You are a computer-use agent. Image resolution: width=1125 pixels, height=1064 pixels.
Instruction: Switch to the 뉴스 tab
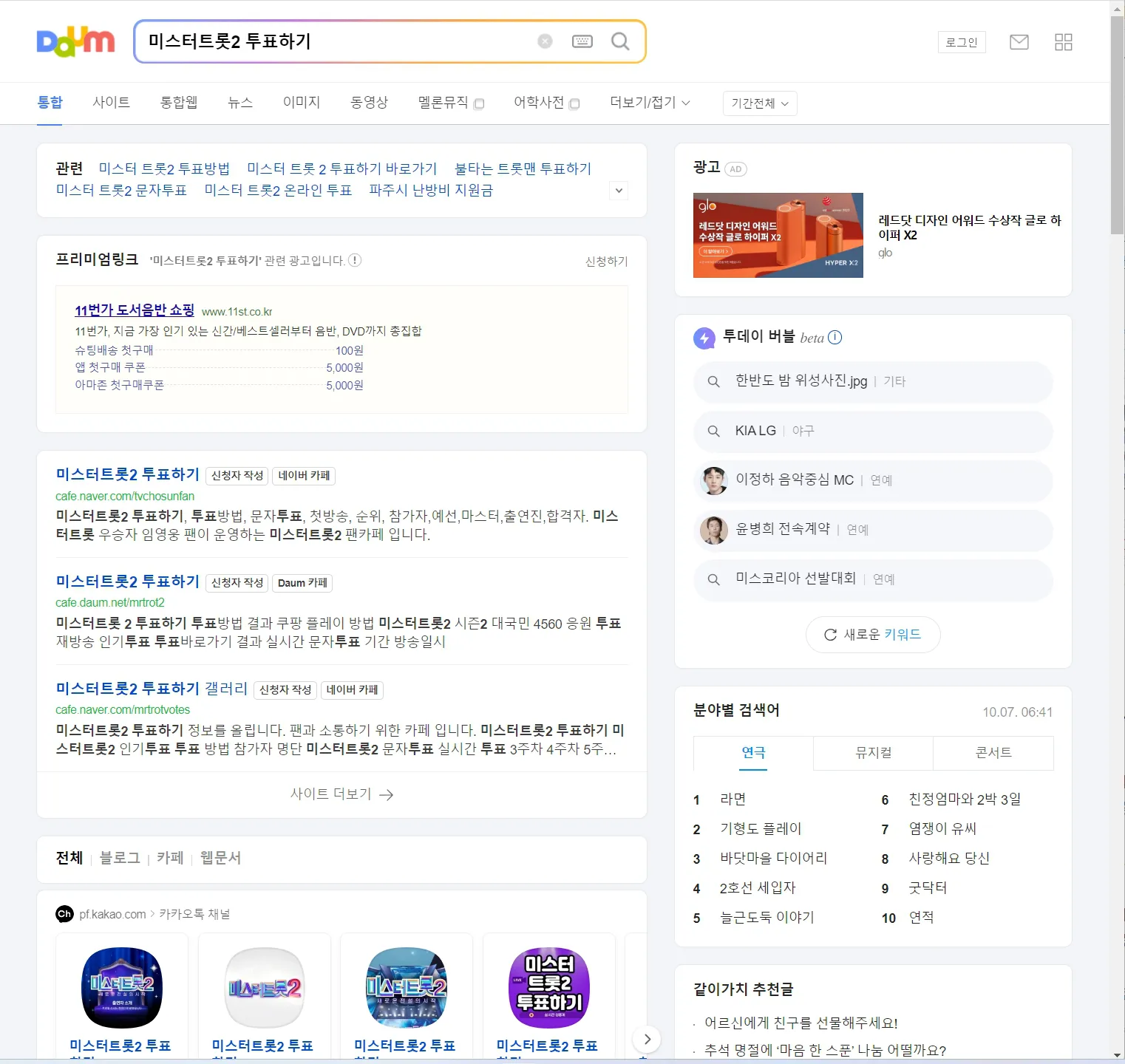pos(240,102)
